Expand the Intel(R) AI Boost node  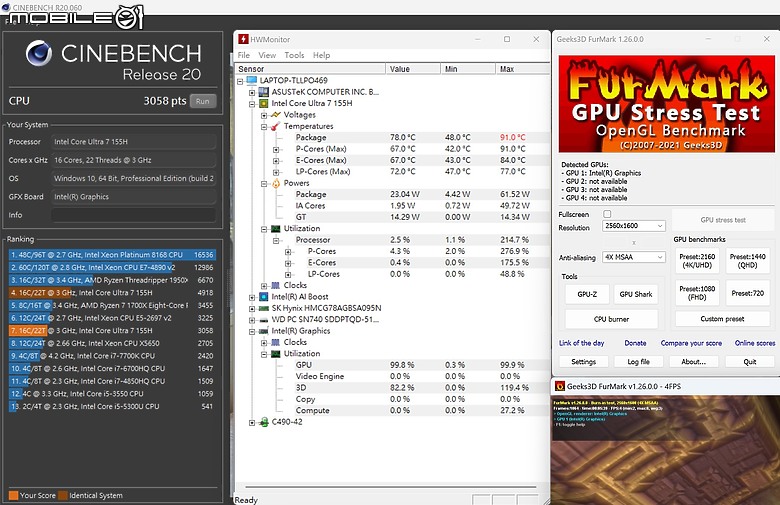(252, 297)
